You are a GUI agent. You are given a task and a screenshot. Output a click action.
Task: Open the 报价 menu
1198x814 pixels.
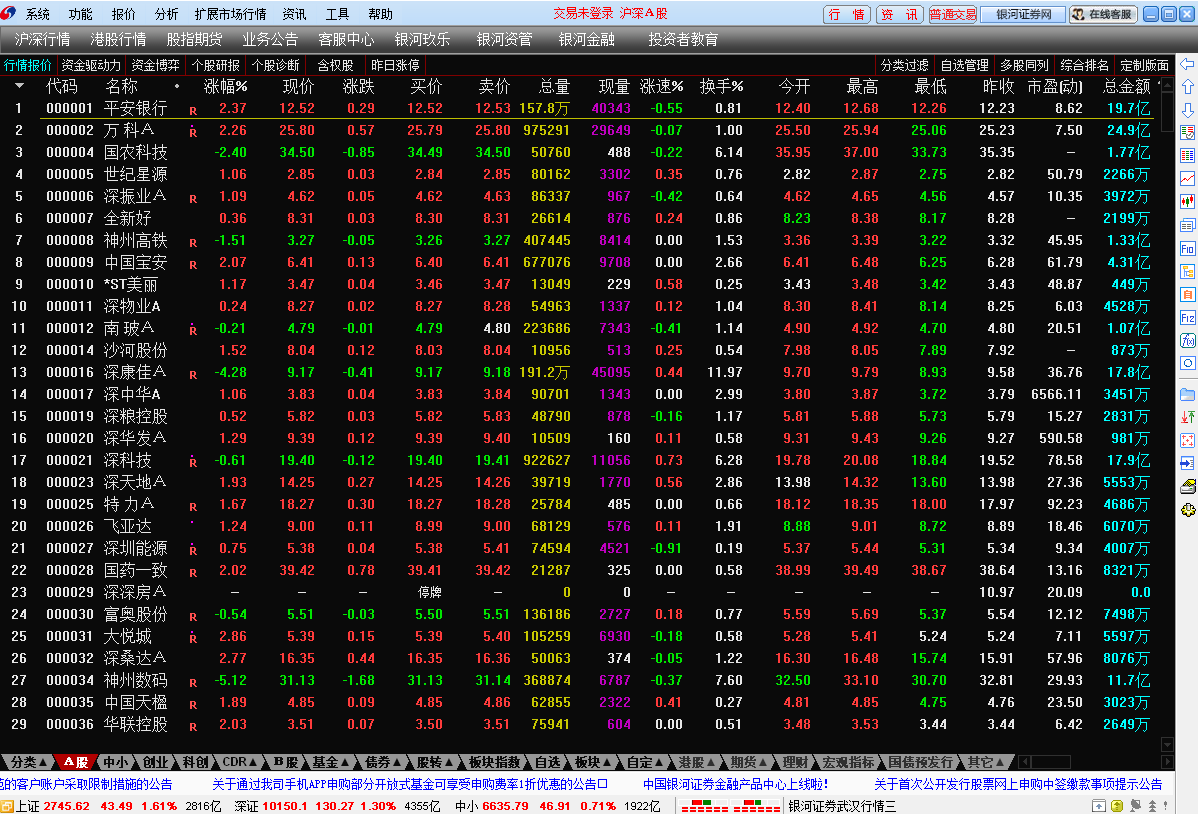coord(123,15)
